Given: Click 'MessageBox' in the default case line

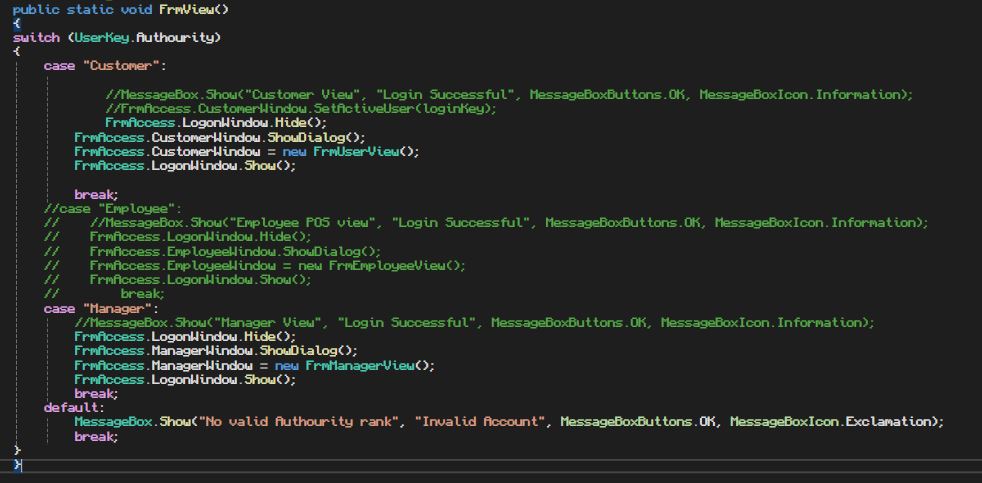Looking at the screenshot, I should 113,422.
